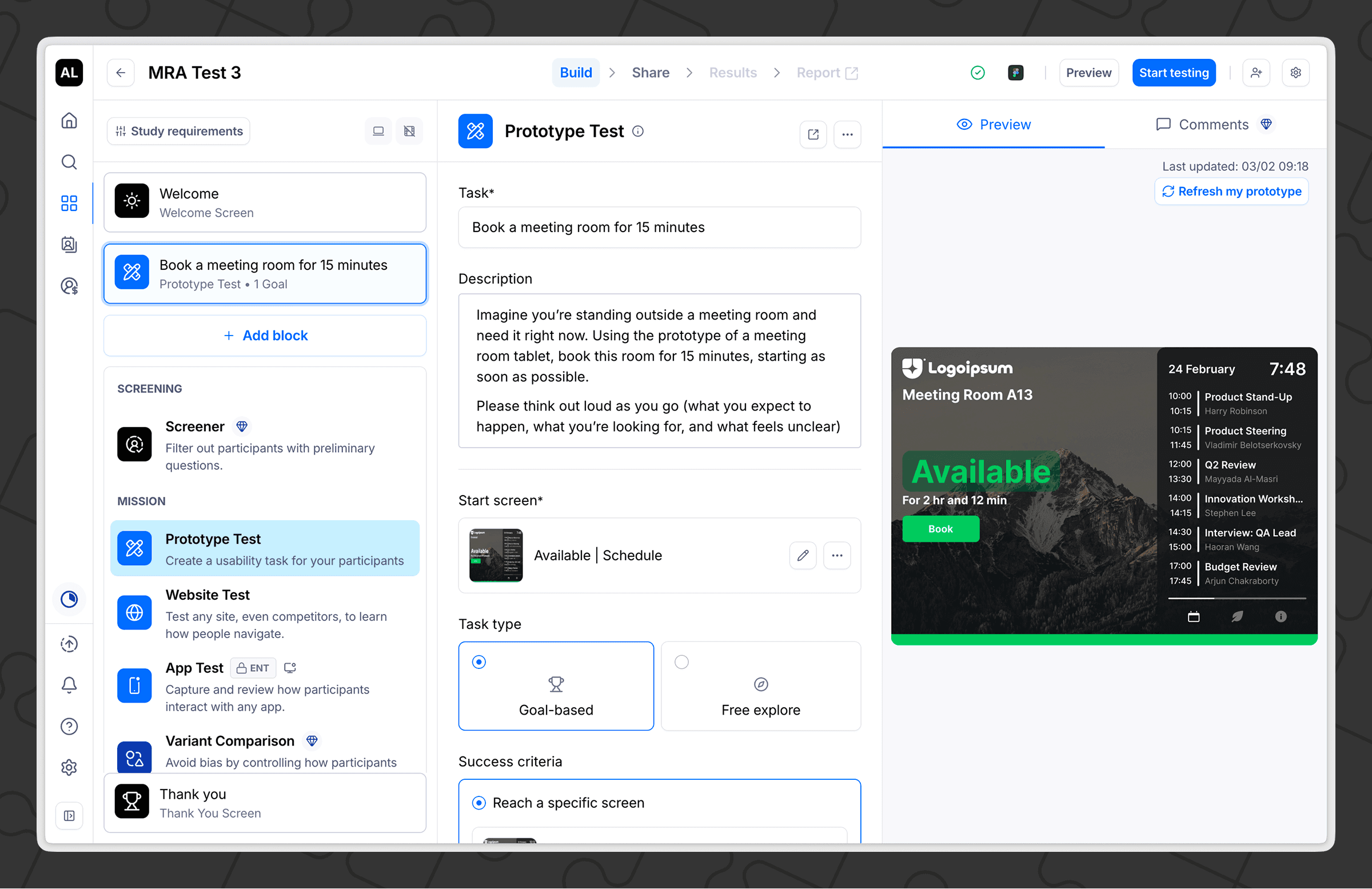1372x889 pixels.
Task: Click the Preview button in the header
Action: click(1089, 73)
